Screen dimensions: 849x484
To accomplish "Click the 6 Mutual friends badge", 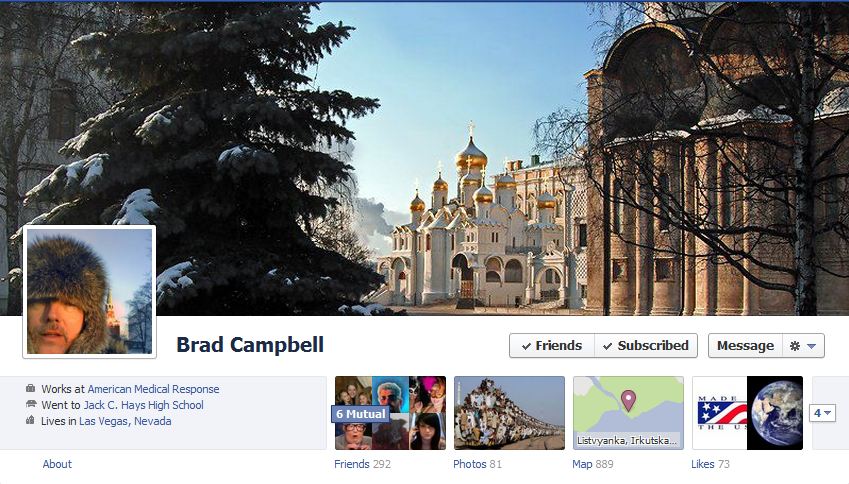I will click(361, 414).
